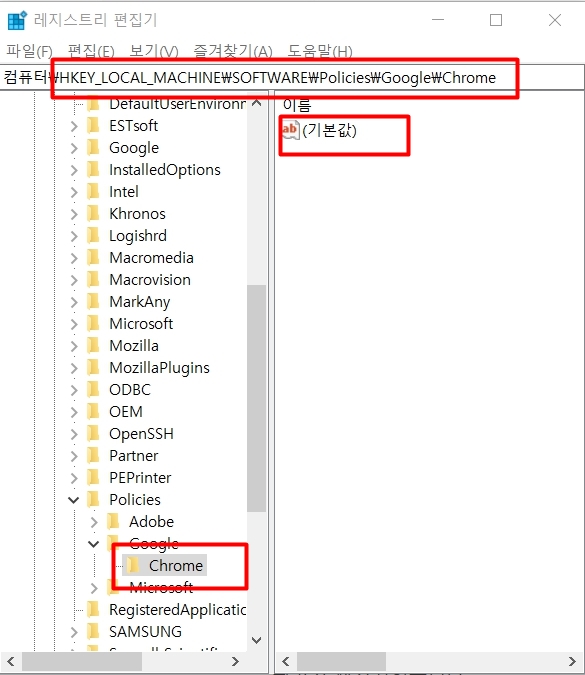The height and width of the screenshot is (675, 585).
Task: Select the Mozilla folder icon
Action: tap(93, 345)
